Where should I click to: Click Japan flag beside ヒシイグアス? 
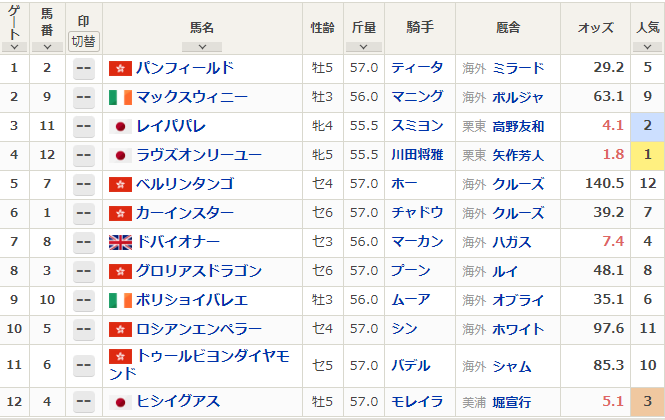[x=120, y=402]
